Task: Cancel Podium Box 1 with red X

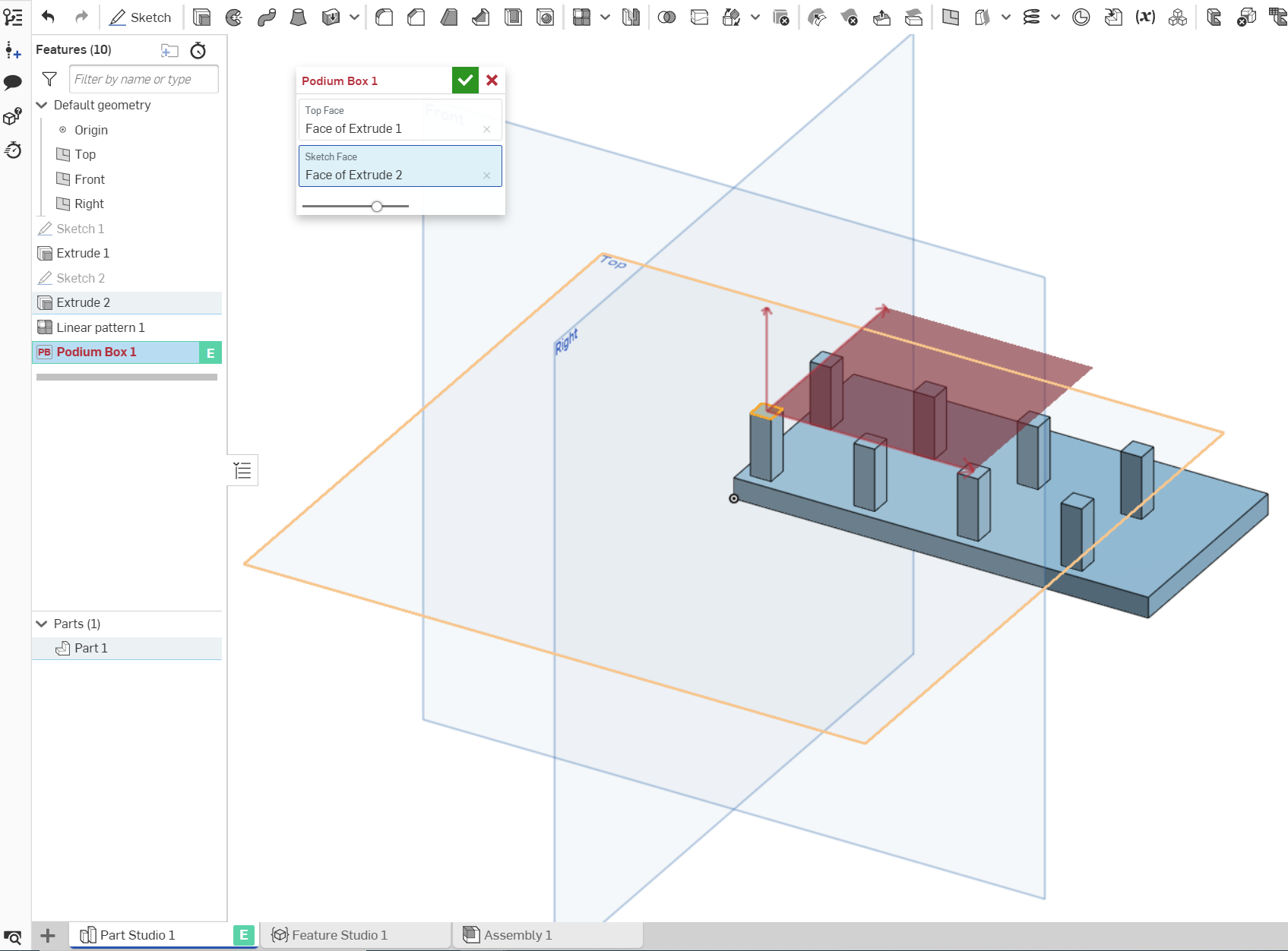Action: pyautogui.click(x=492, y=80)
